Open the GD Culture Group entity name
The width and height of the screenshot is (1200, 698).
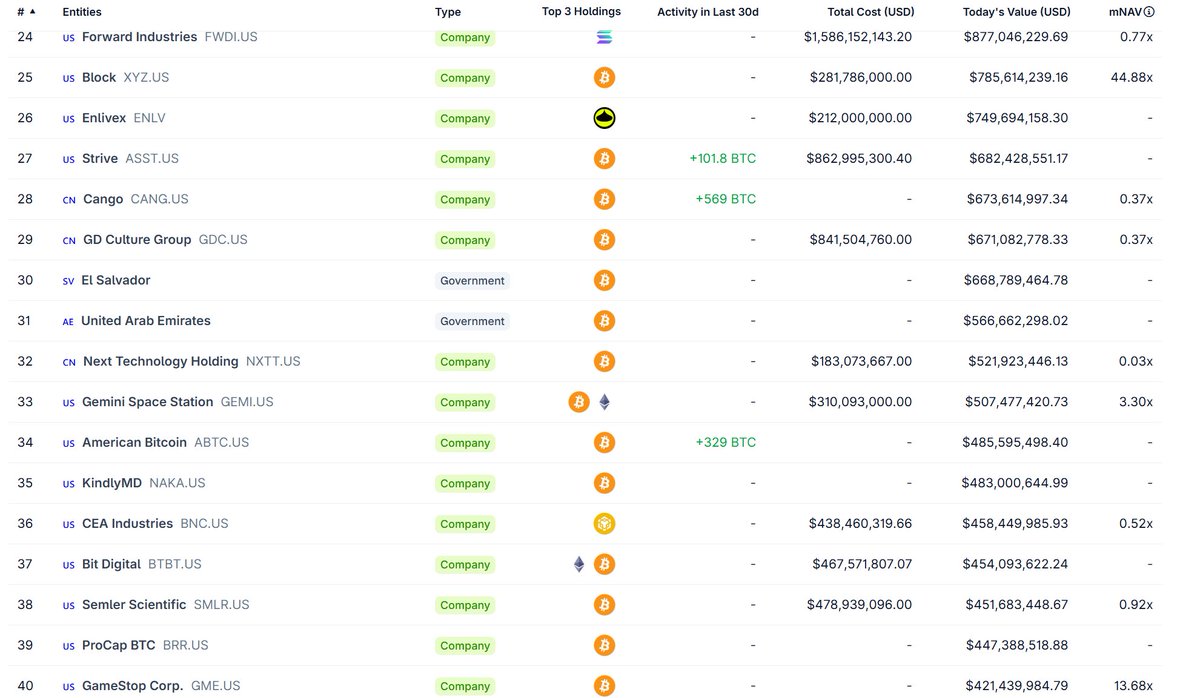pyautogui.click(x=140, y=239)
